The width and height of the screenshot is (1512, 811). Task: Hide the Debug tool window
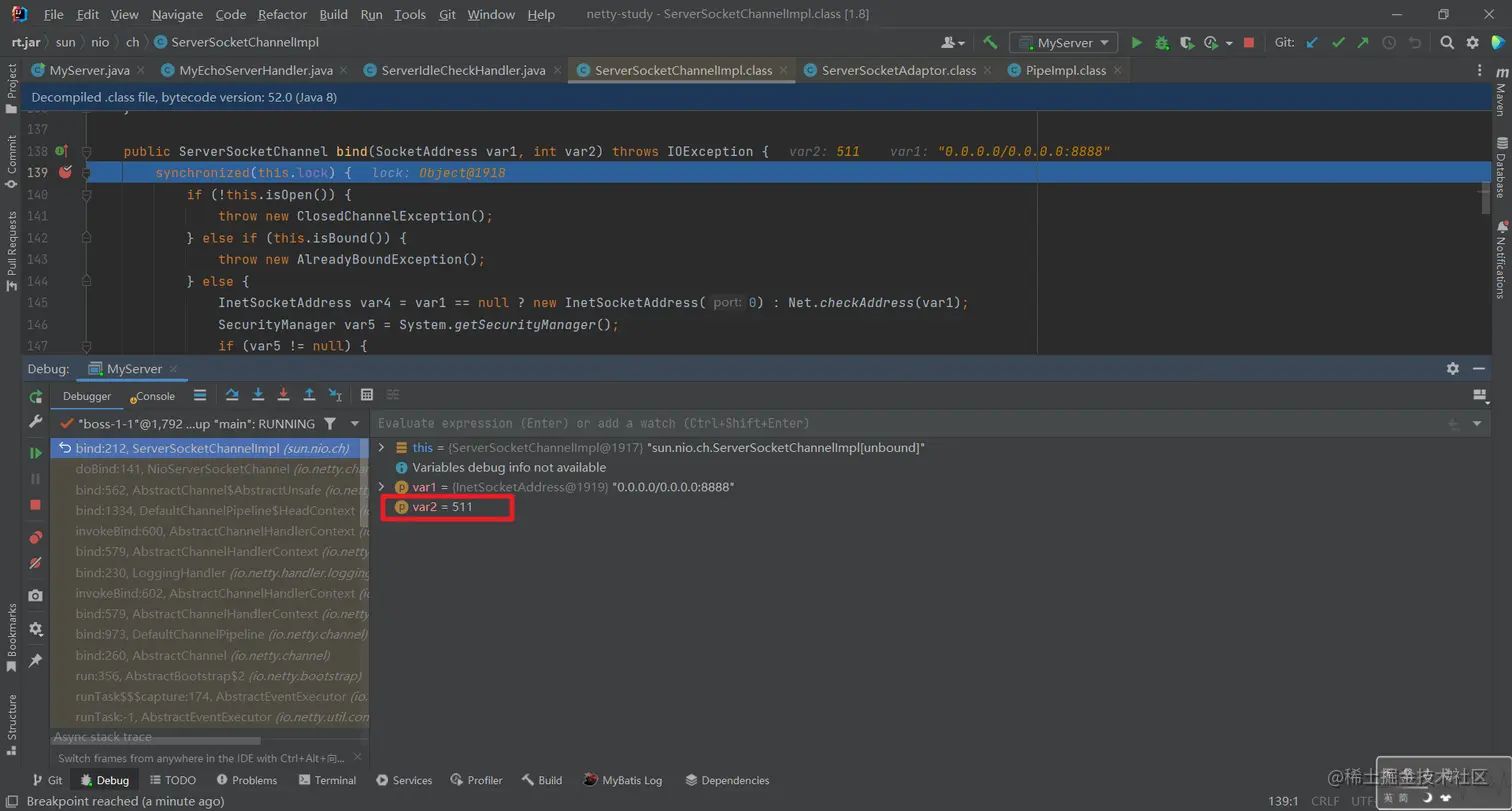point(1479,368)
